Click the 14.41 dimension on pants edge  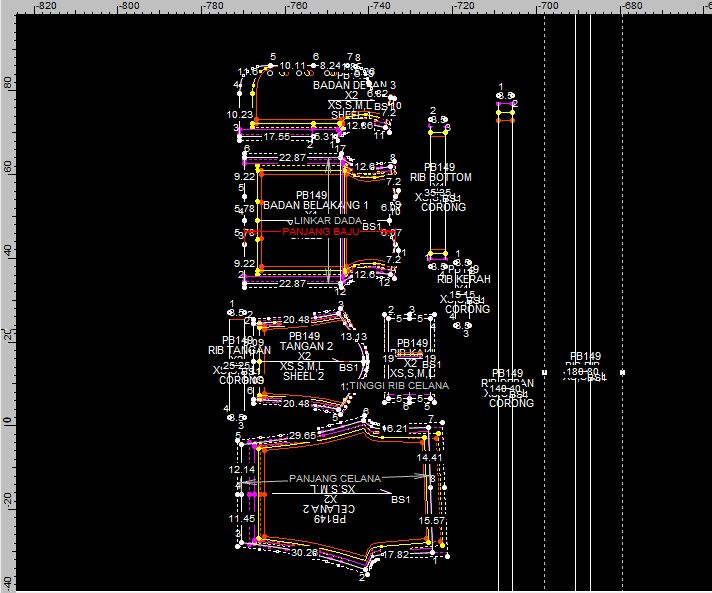tap(430, 457)
